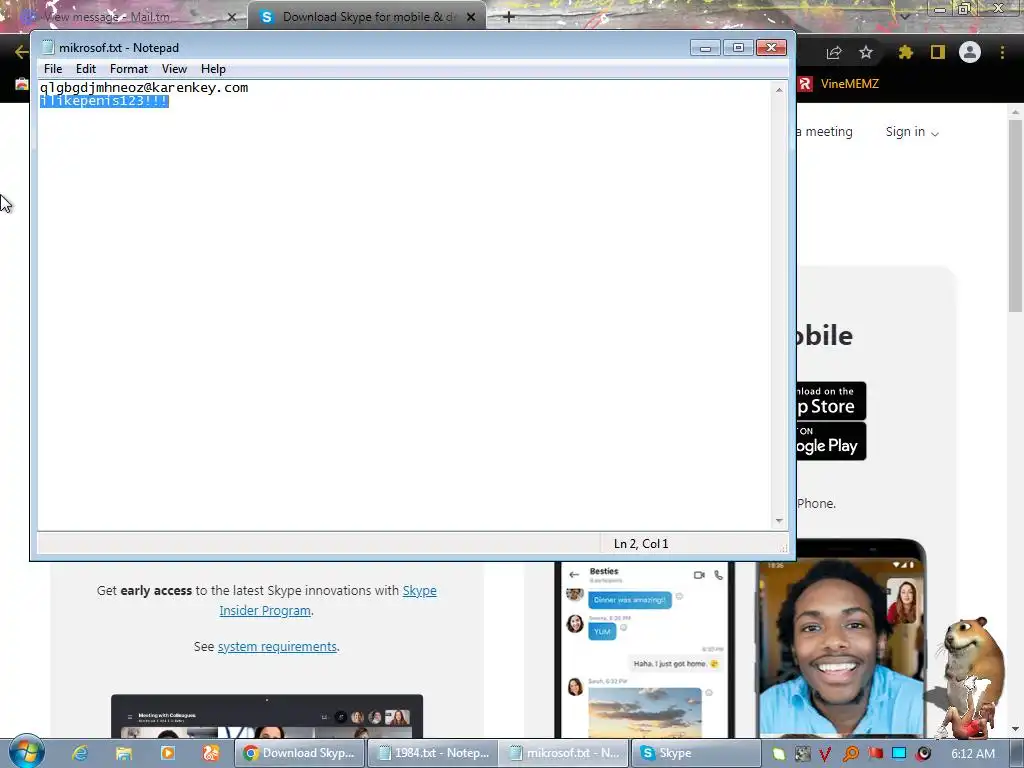Image resolution: width=1024 pixels, height=768 pixels.
Task: Click the Google Play download badge
Action: [x=831, y=441]
